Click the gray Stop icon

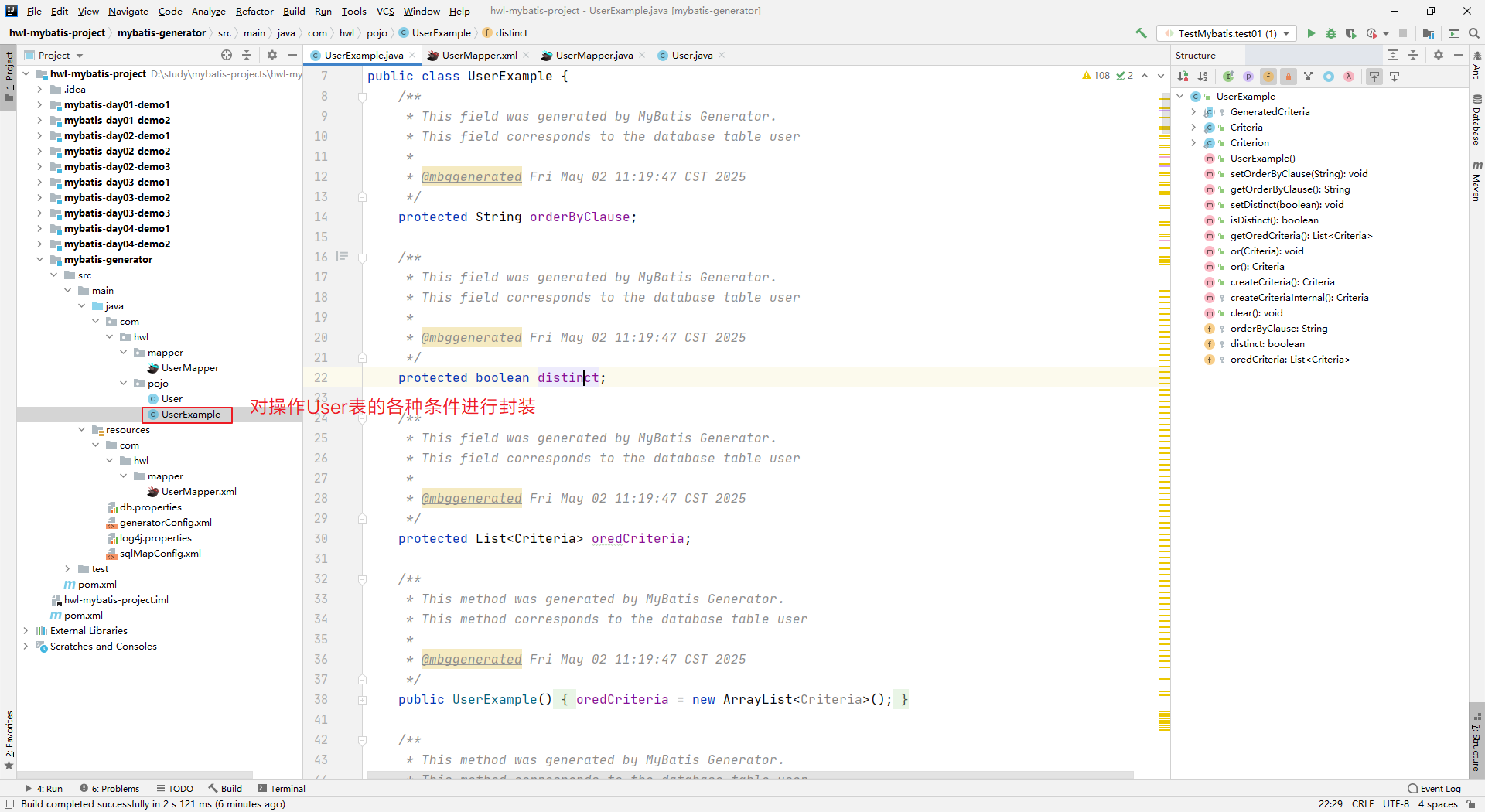click(x=1403, y=33)
